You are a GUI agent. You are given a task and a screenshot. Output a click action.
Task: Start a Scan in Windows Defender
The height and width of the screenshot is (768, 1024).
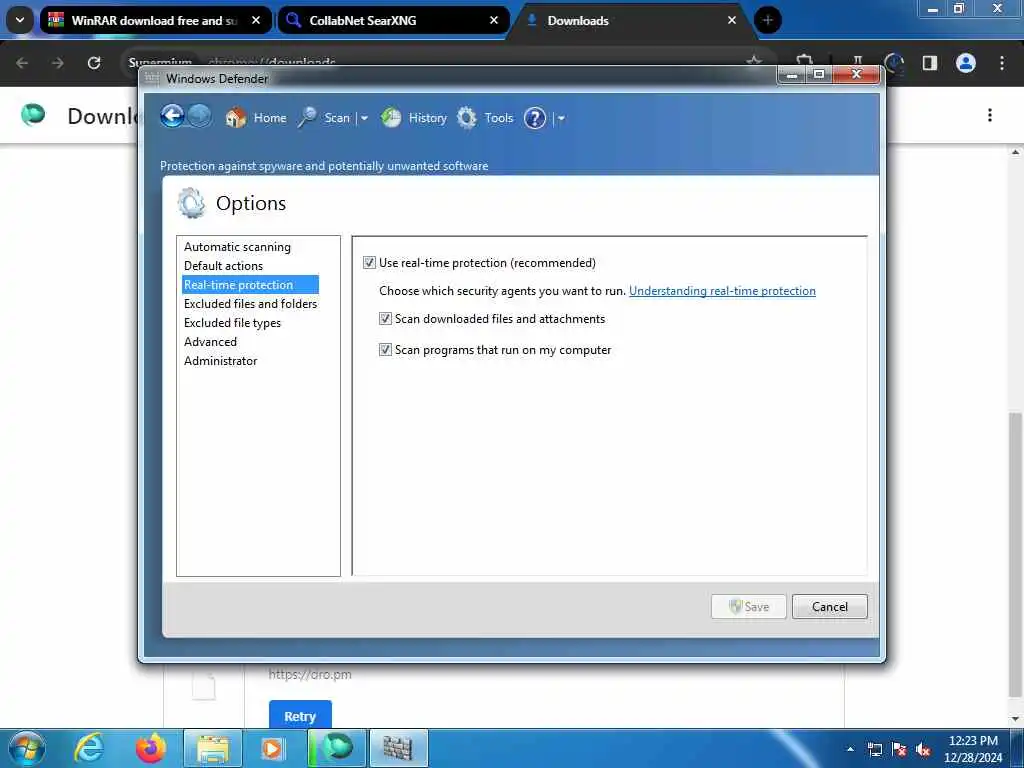tap(325, 118)
